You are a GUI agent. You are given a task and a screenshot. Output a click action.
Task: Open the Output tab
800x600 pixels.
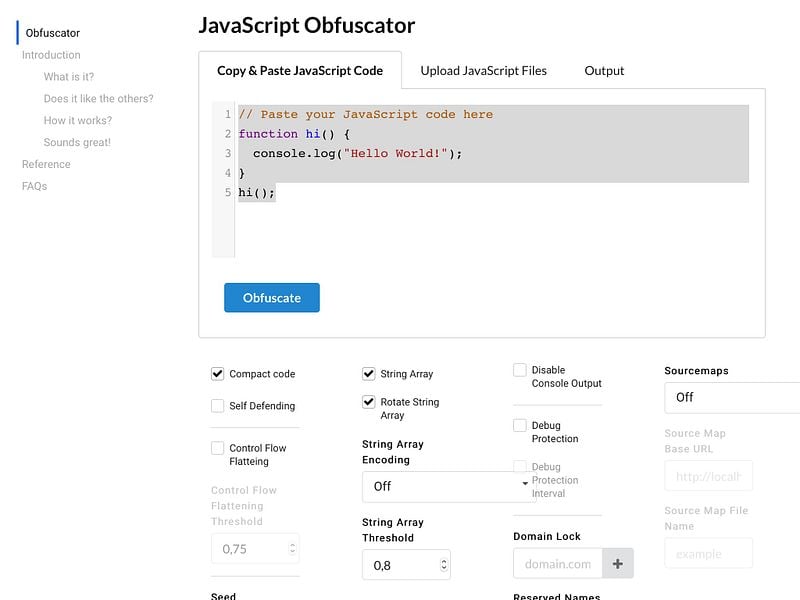click(604, 71)
